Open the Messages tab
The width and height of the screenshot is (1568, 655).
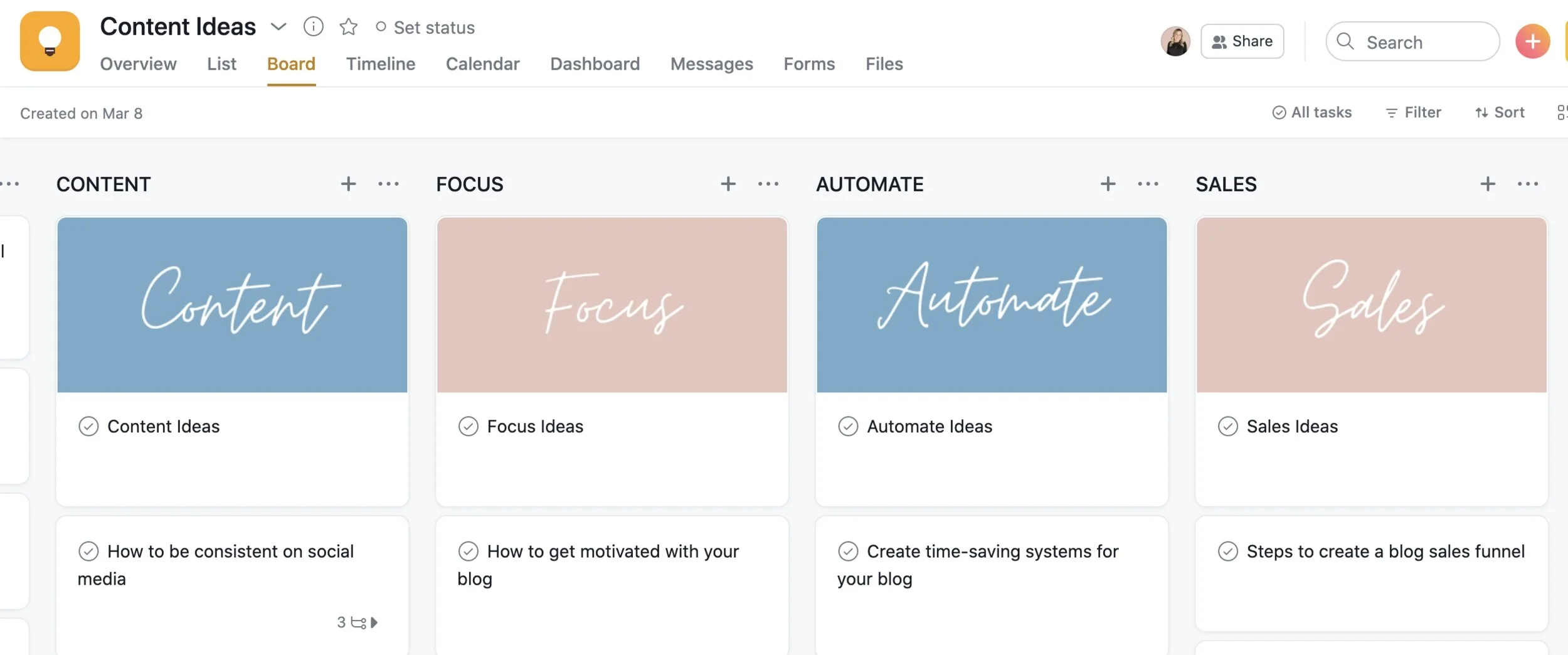711,64
